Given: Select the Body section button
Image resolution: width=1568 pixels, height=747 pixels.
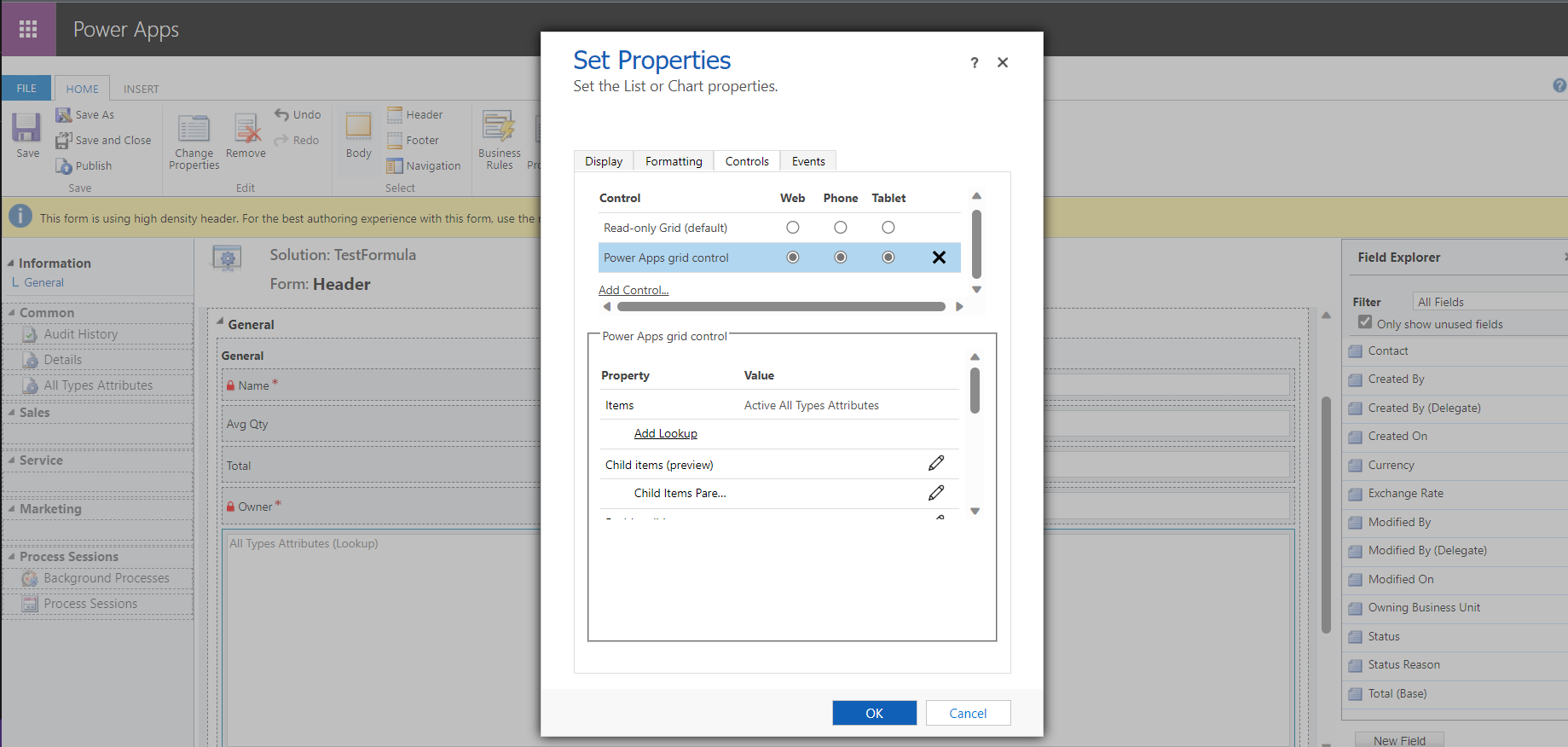Looking at the screenshot, I should (359, 136).
